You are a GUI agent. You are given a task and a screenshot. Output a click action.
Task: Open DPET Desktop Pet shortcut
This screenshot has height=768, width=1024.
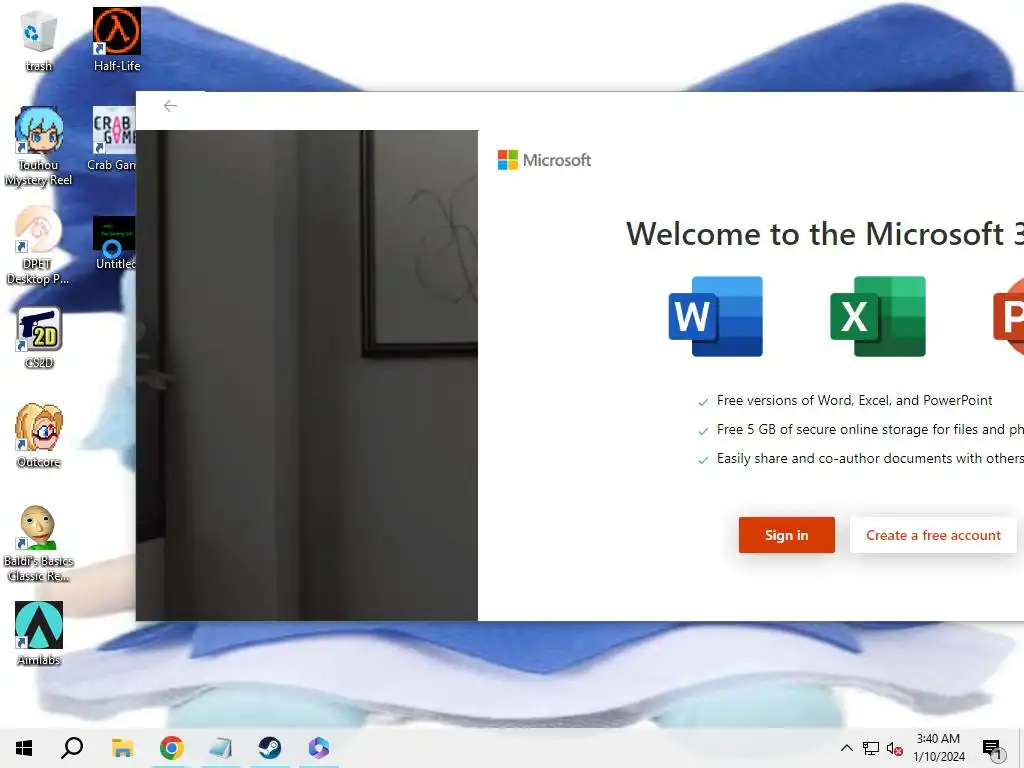[x=38, y=247]
